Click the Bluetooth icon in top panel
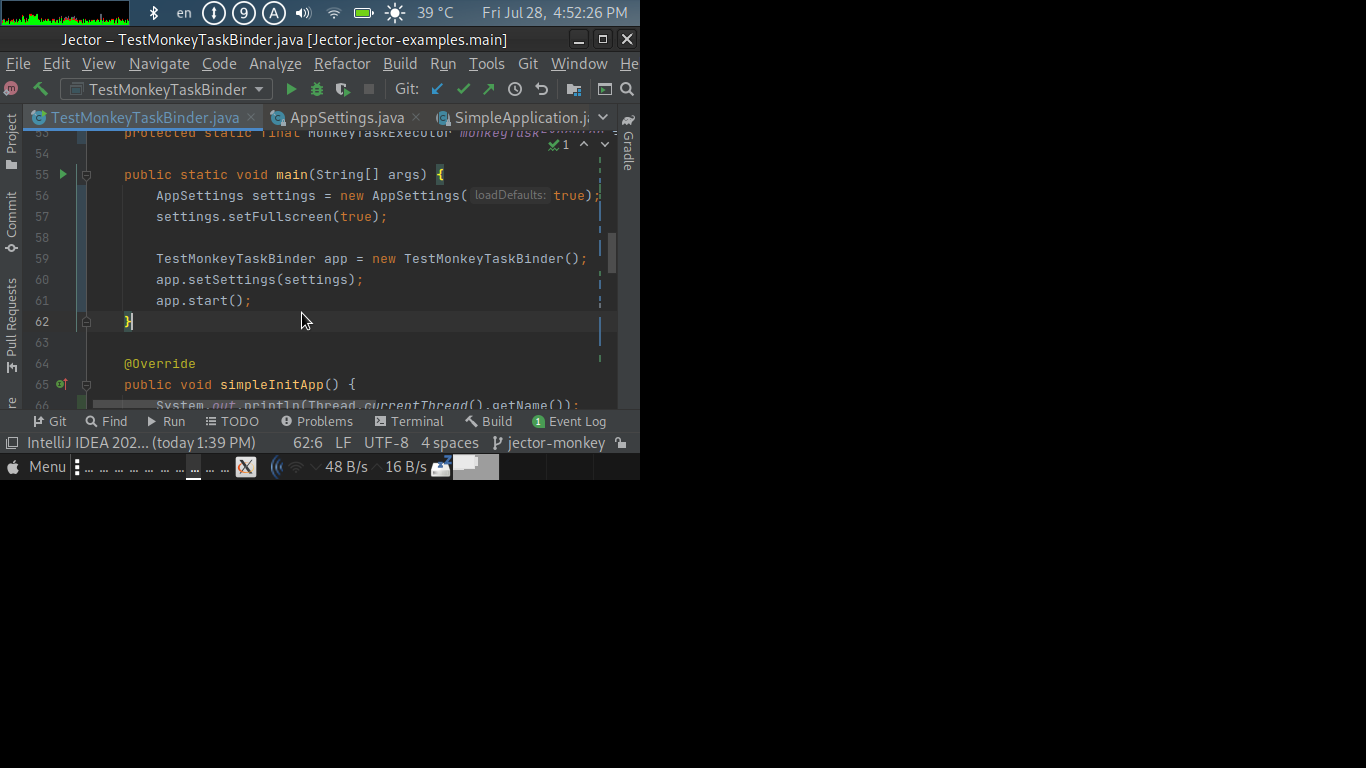The width and height of the screenshot is (1366, 768). [153, 13]
